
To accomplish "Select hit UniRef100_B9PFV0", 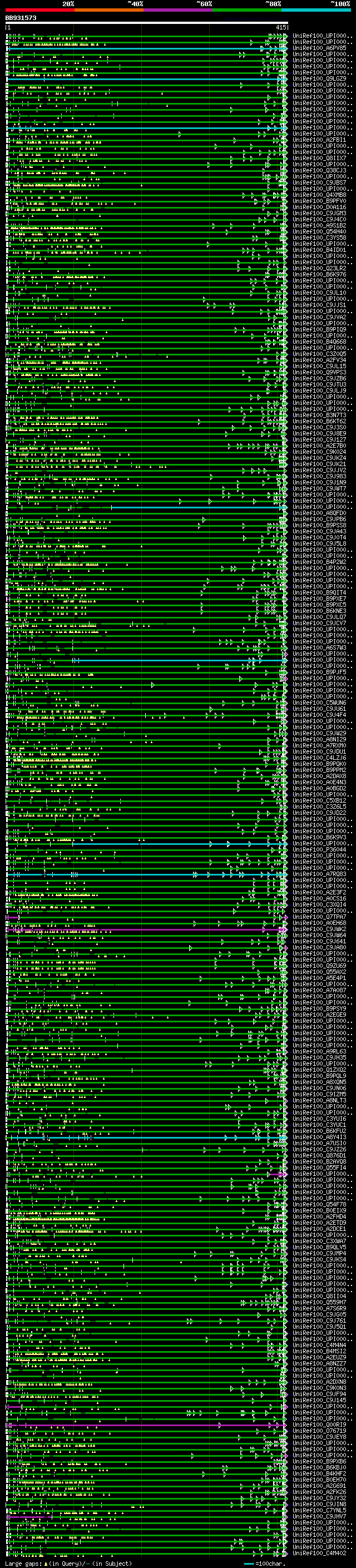I will click(x=319, y=201).
